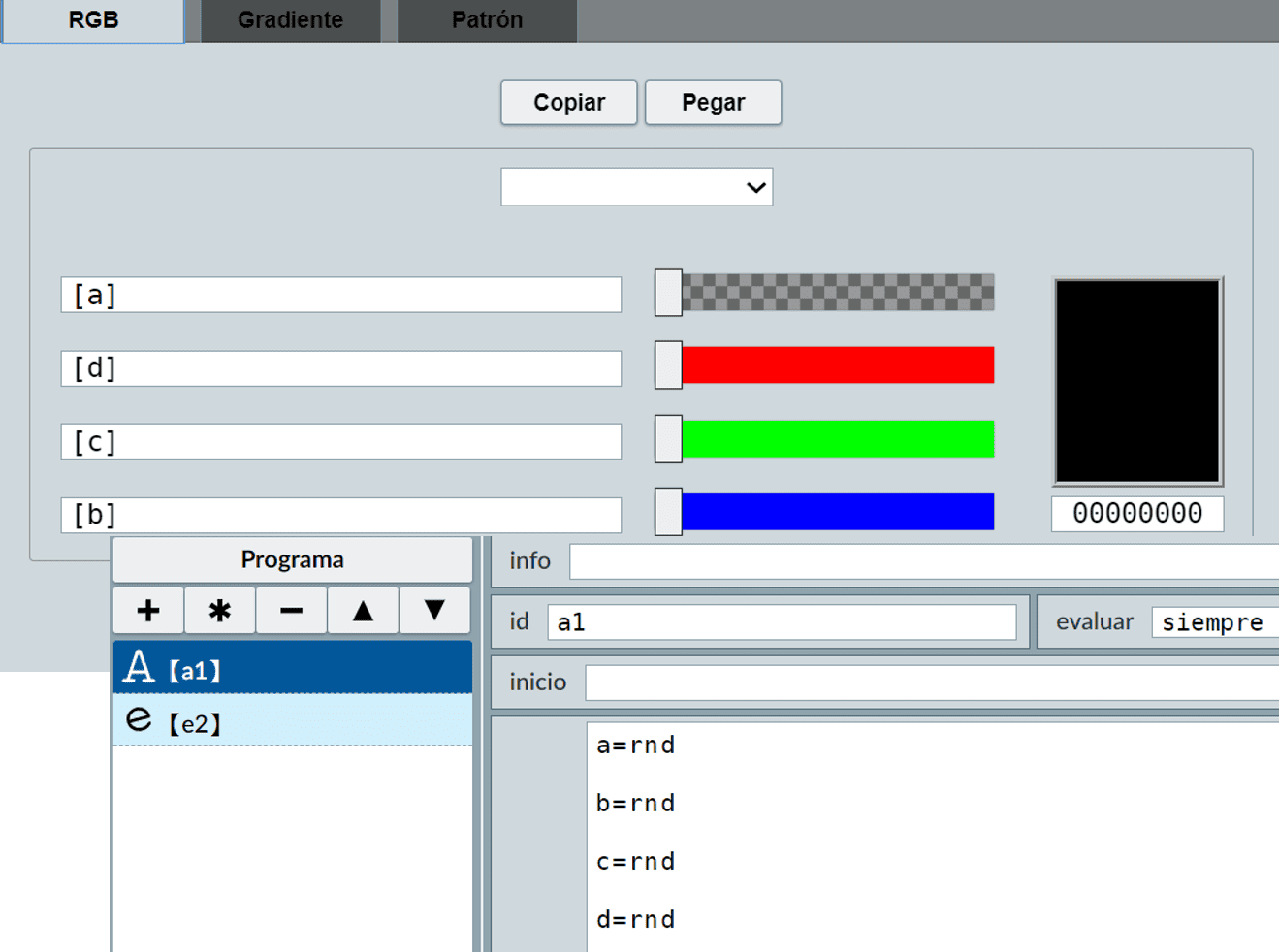Click the black color preview swatch
Screen dimensions: 1279x952
[x=1136, y=381]
